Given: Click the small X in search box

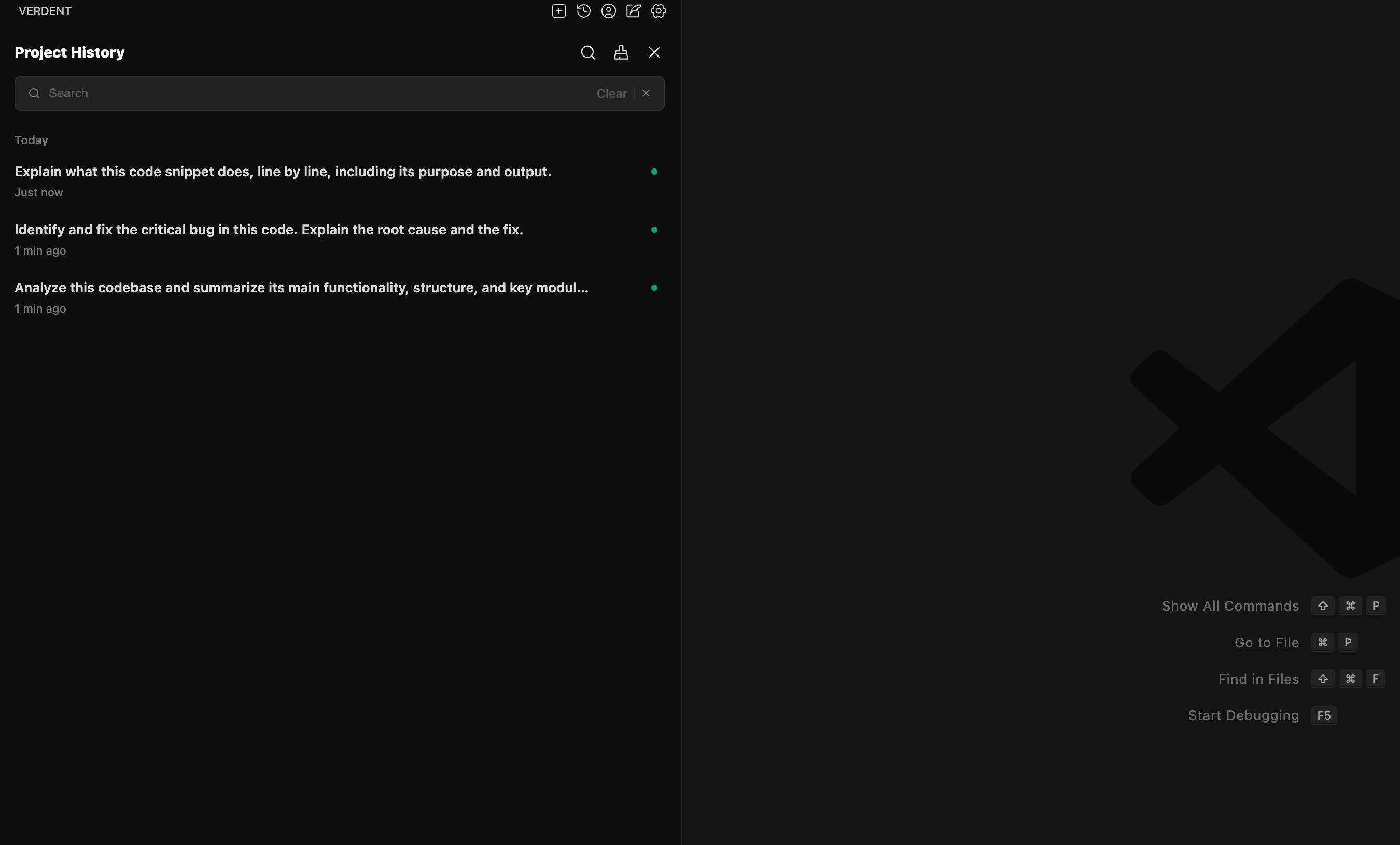Looking at the screenshot, I should click(646, 93).
